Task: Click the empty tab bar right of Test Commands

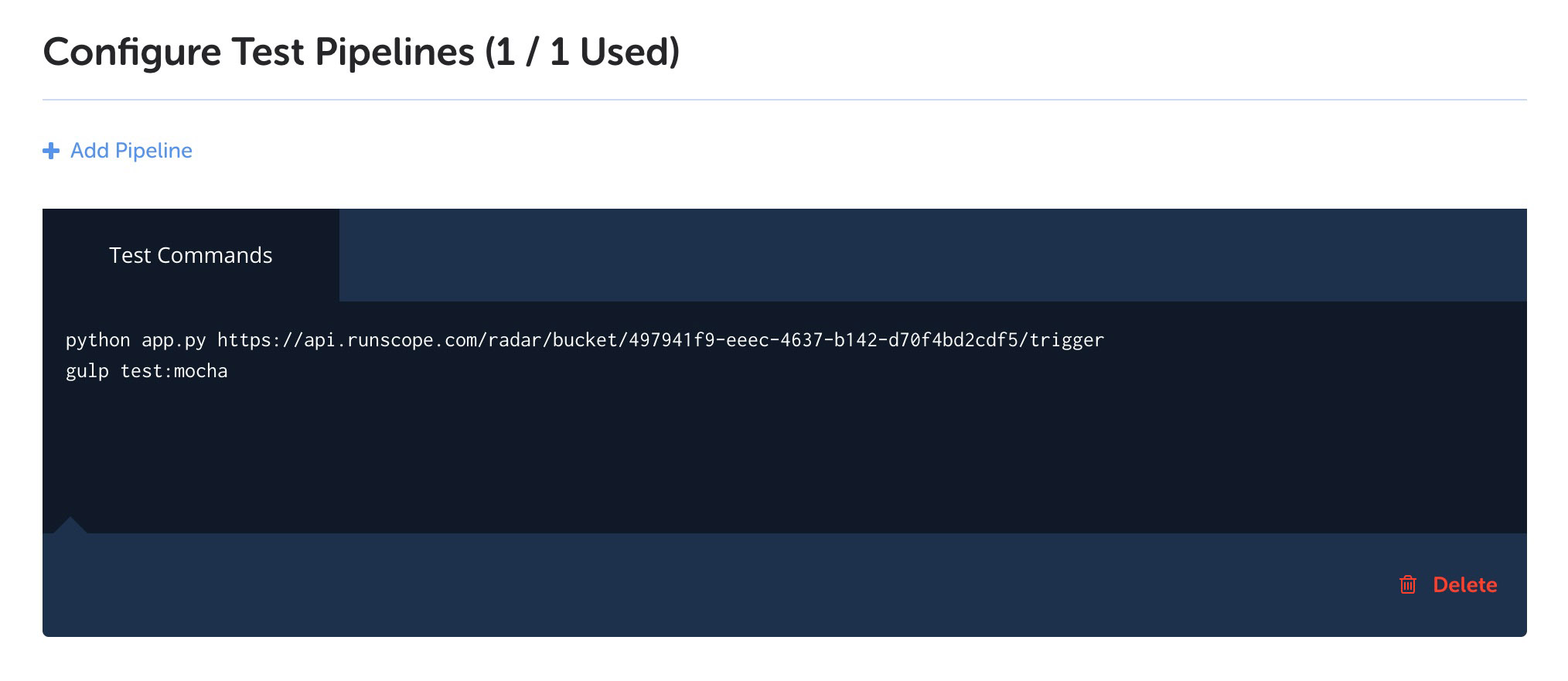Action: [x=933, y=255]
